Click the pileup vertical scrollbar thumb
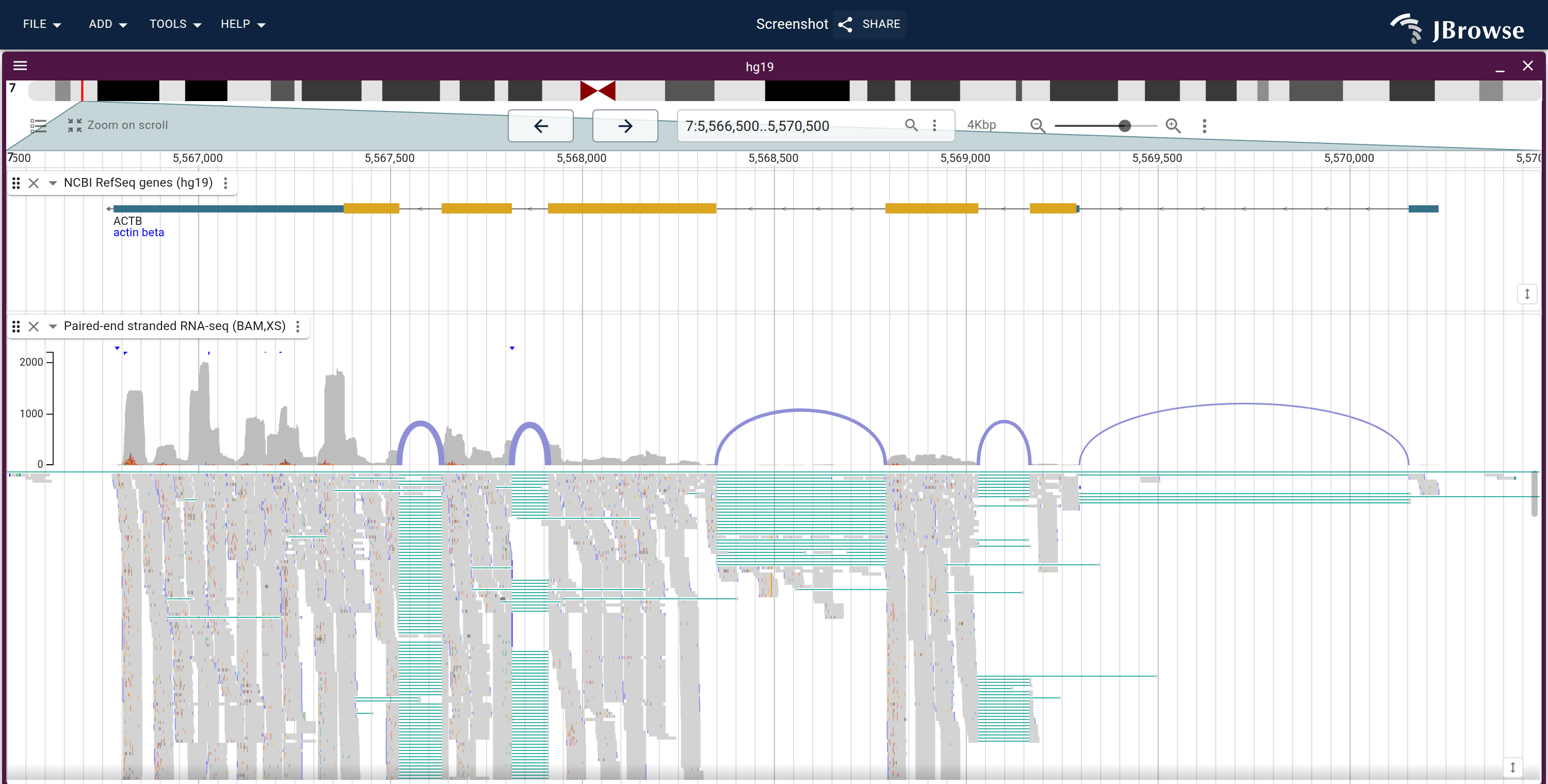This screenshot has width=1548, height=784. click(x=1534, y=494)
